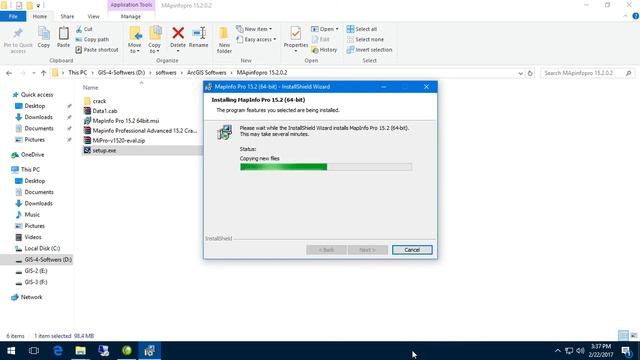
Task: Select MIPro-v1520-eval.zip file
Action: 119,140
